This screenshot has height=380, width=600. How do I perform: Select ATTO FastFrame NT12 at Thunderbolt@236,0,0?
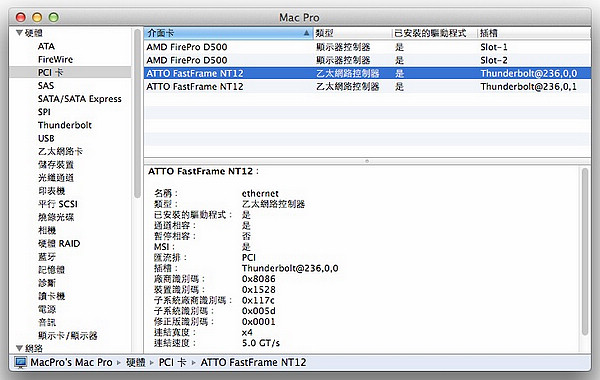(367, 73)
